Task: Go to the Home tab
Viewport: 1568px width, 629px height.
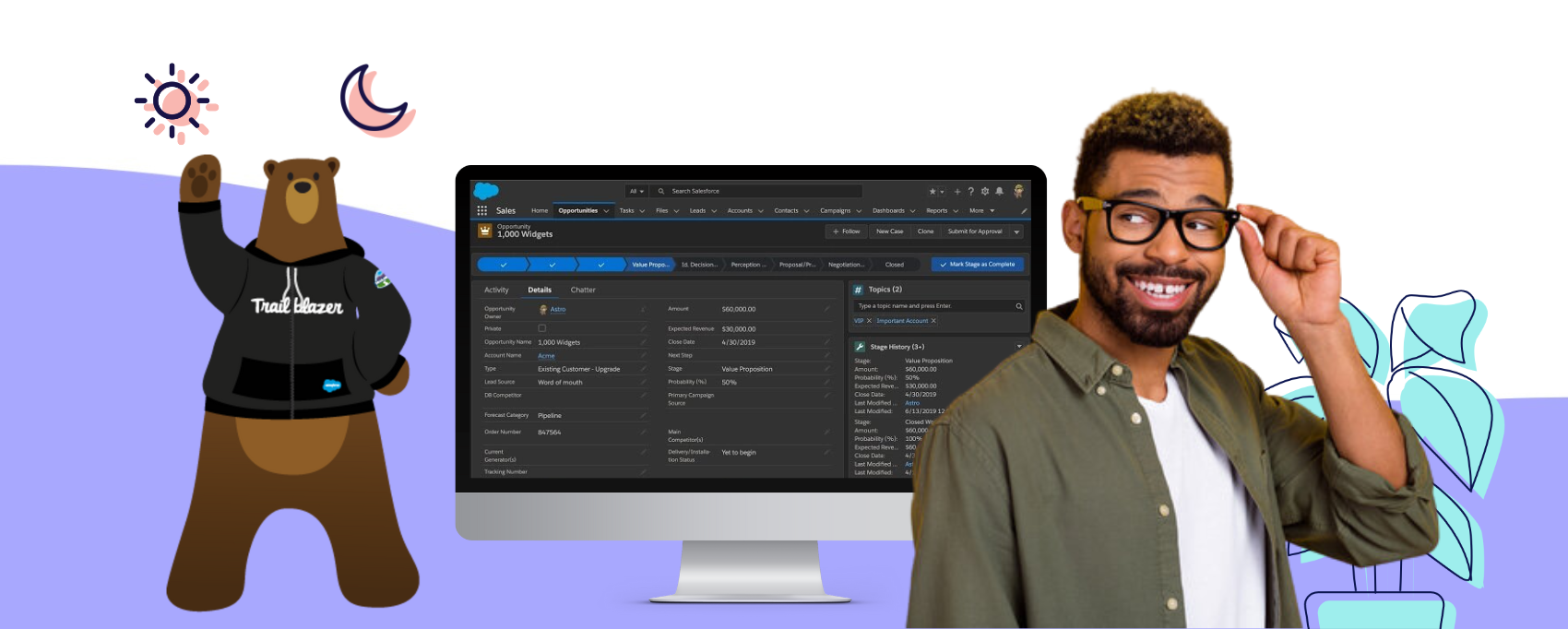Action: tap(540, 210)
